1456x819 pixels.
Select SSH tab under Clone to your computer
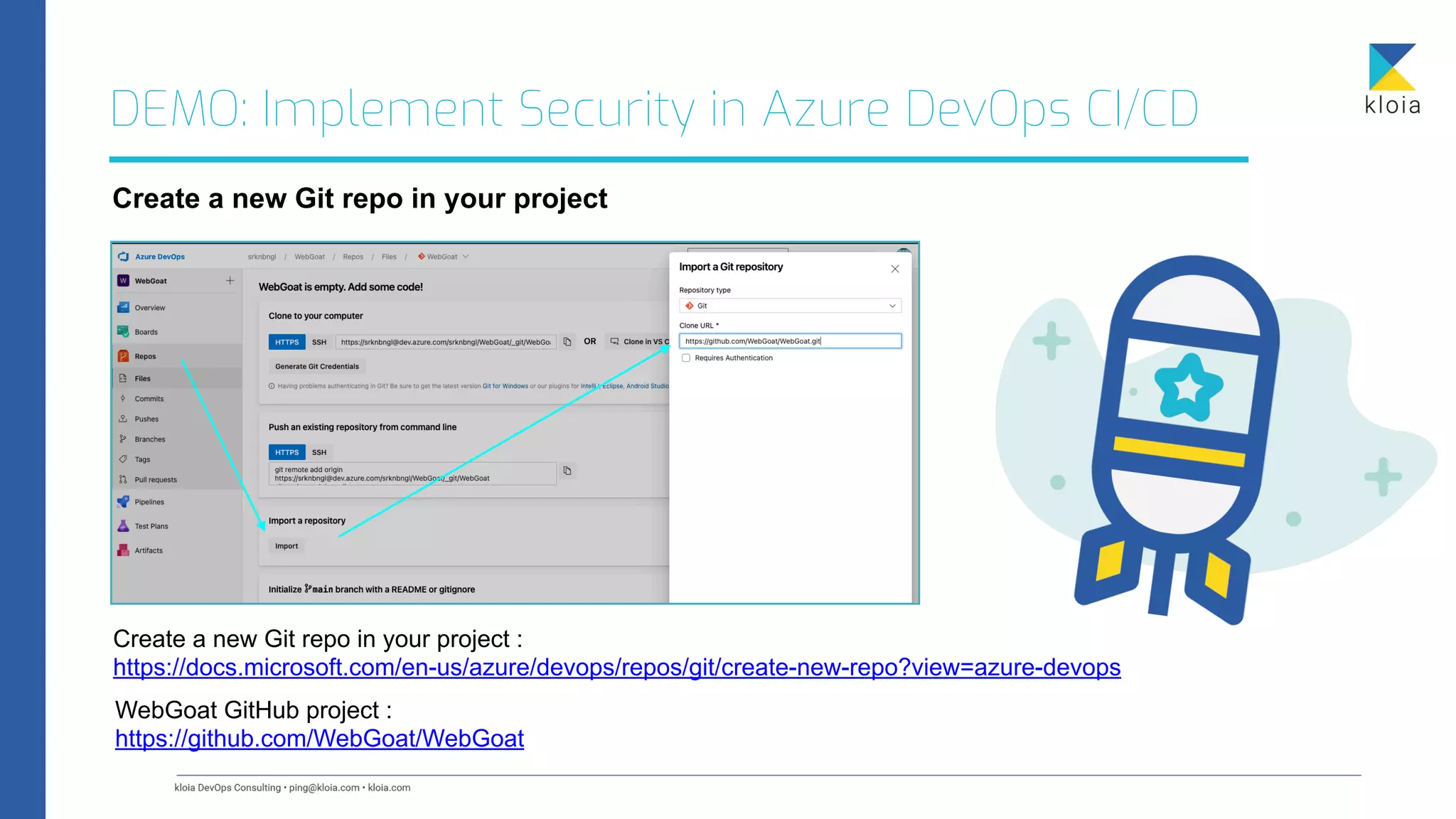click(x=319, y=342)
